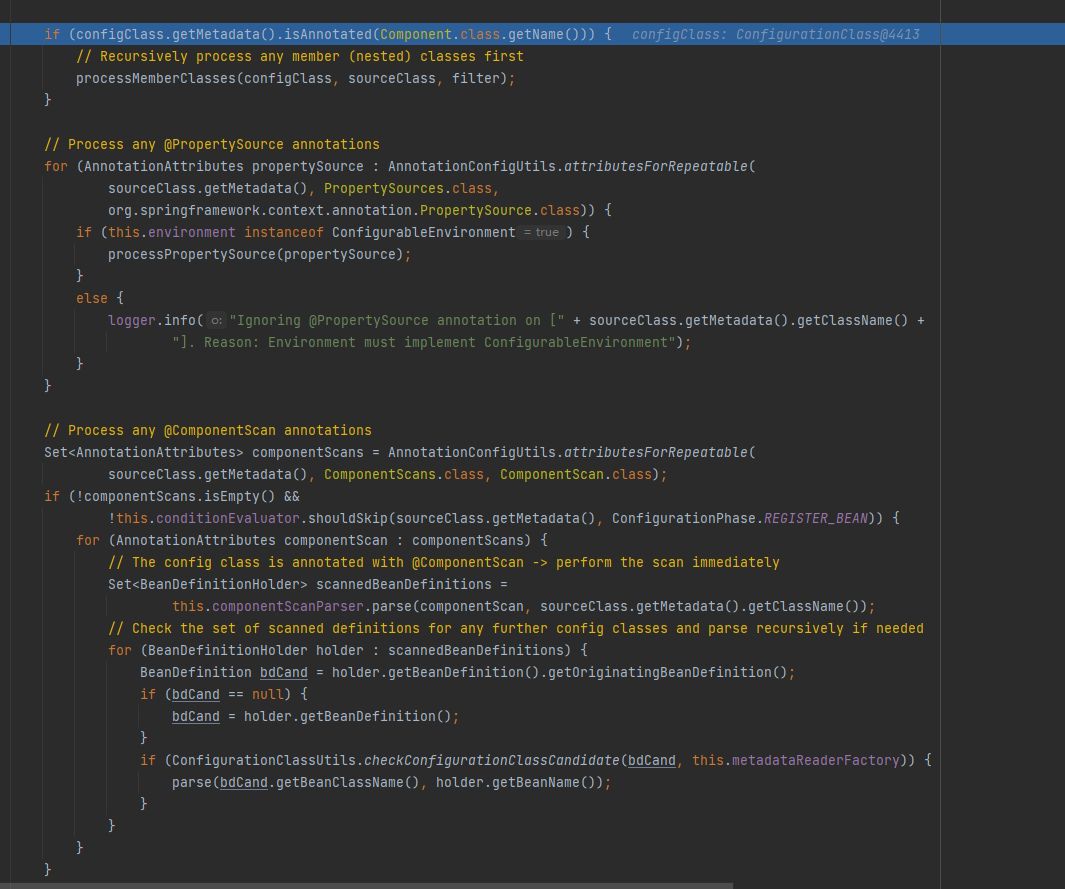This screenshot has width=1065, height=889.
Task: Click the horizontal scrollbar below the editor
Action: (367, 886)
